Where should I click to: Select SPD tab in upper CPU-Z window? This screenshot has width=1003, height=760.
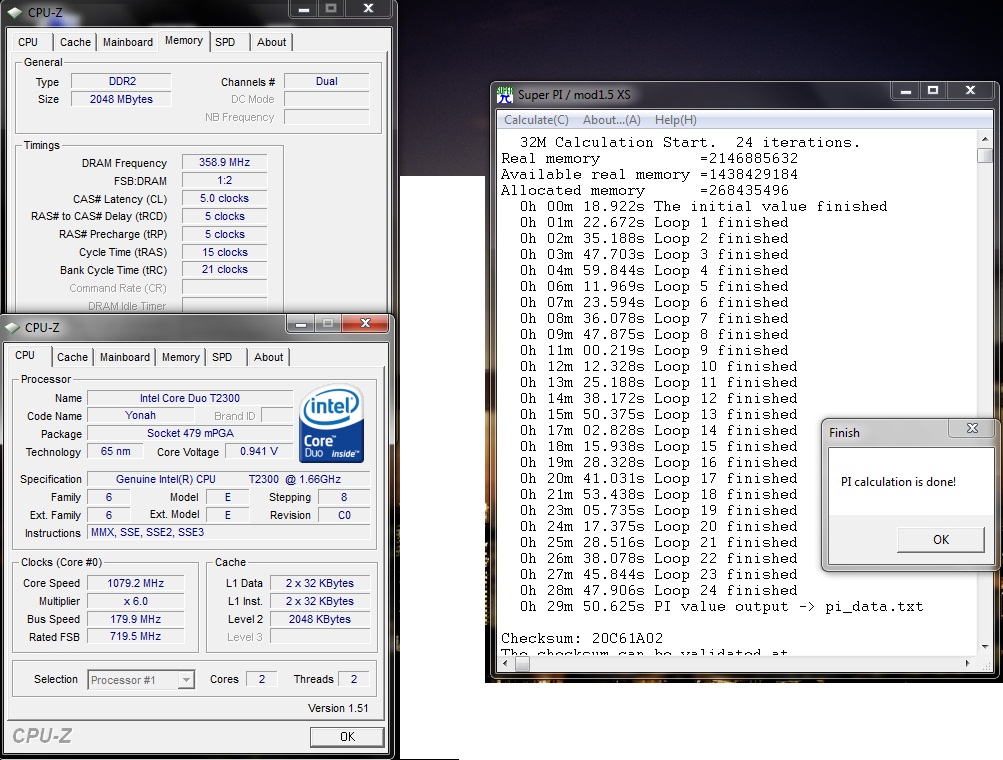225,42
